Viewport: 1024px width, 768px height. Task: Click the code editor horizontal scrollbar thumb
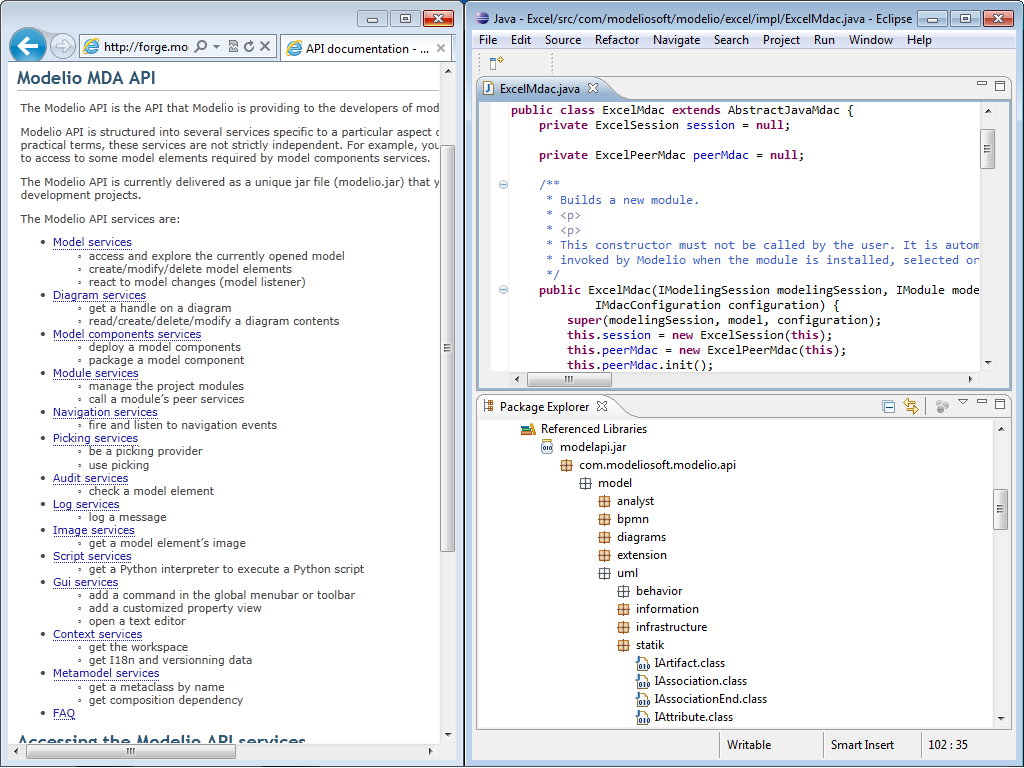[569, 379]
